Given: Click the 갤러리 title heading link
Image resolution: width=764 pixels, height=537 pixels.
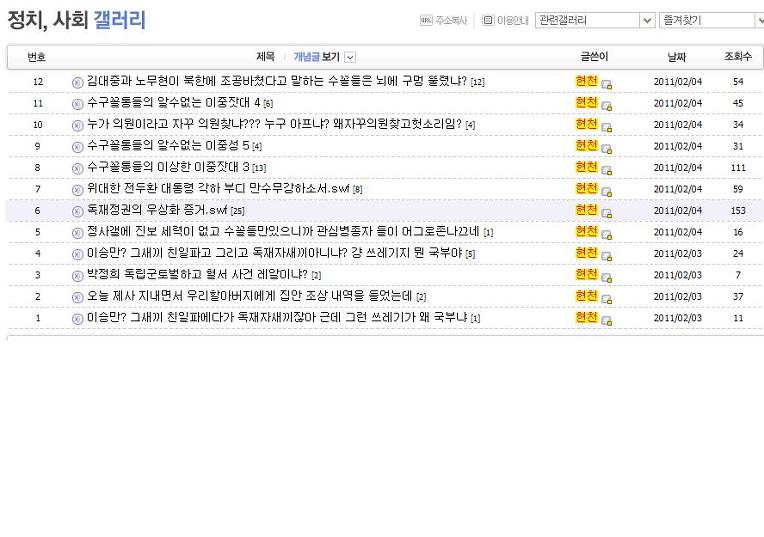Looking at the screenshot, I should tap(119, 19).
